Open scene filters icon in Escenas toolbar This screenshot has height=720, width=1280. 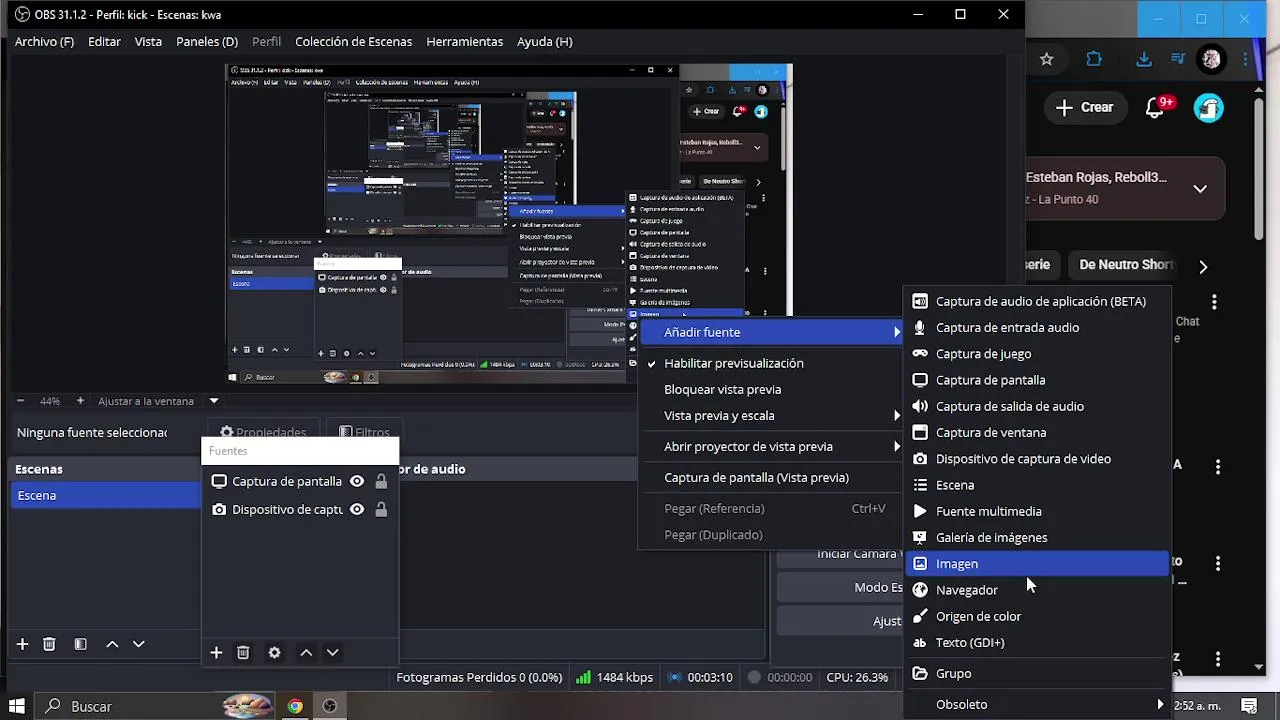click(x=81, y=644)
